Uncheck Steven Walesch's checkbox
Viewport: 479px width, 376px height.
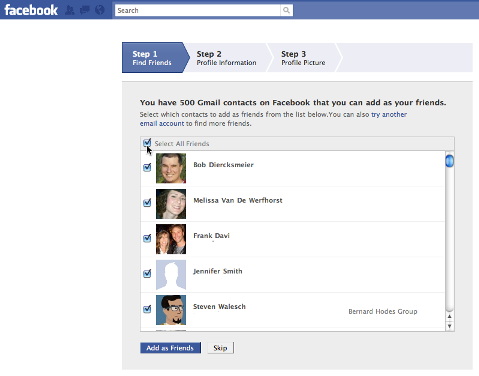pyautogui.click(x=147, y=309)
